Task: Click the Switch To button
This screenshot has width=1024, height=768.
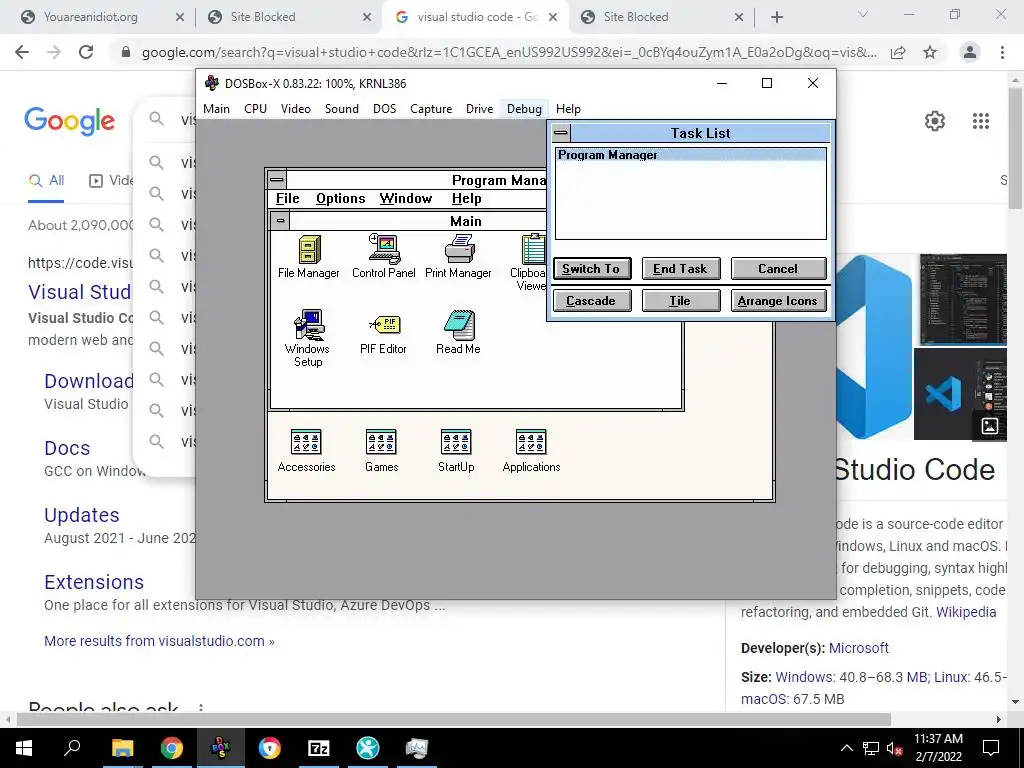Action: pos(592,268)
